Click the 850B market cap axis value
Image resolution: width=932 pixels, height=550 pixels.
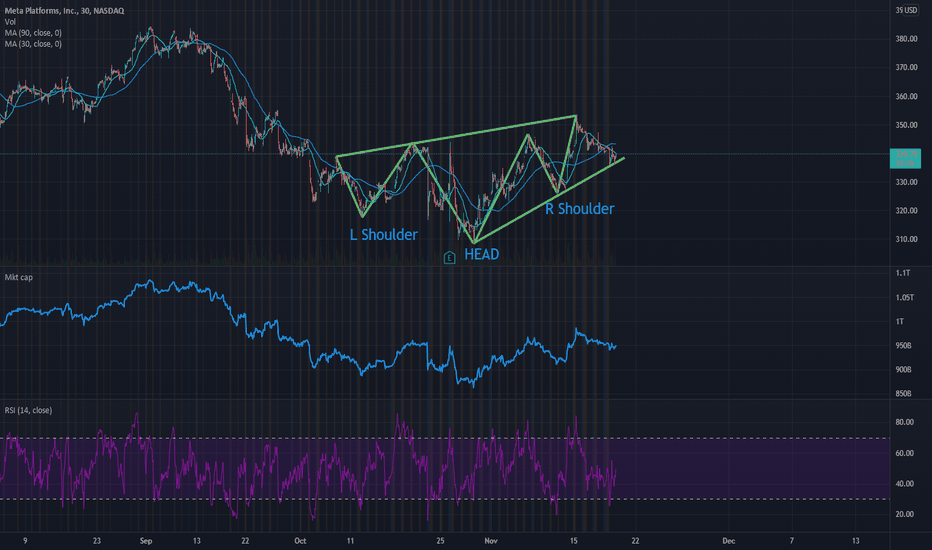pyautogui.click(x=903, y=393)
